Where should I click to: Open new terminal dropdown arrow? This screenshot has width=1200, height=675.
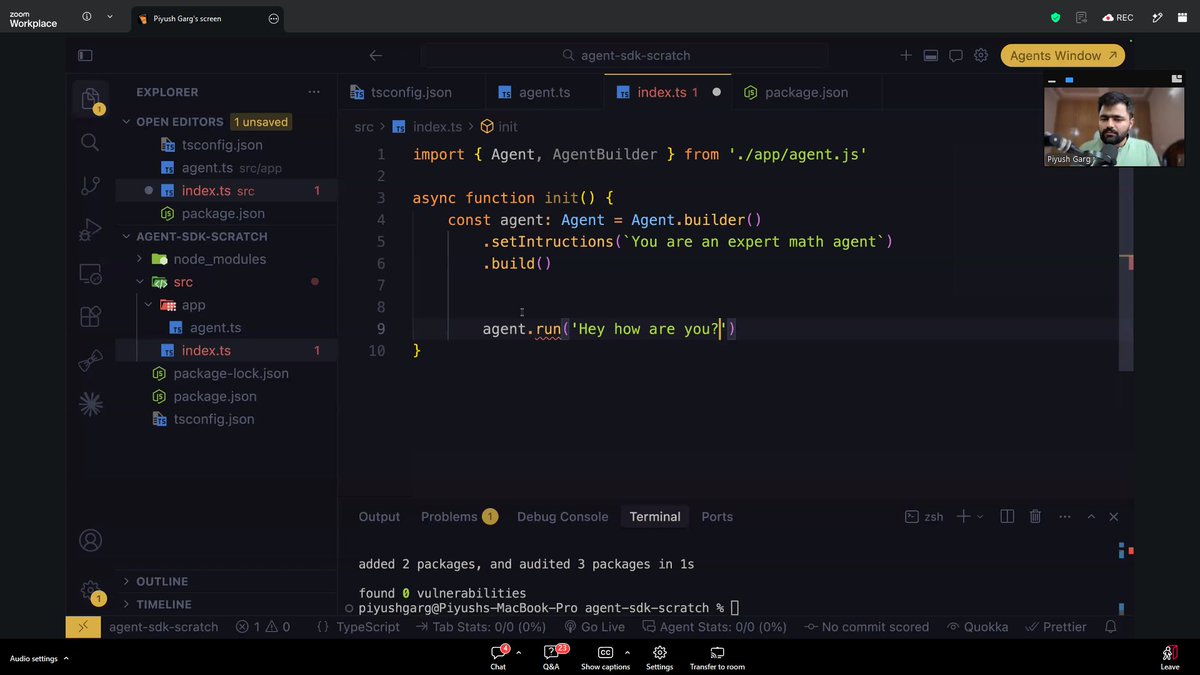coord(980,517)
